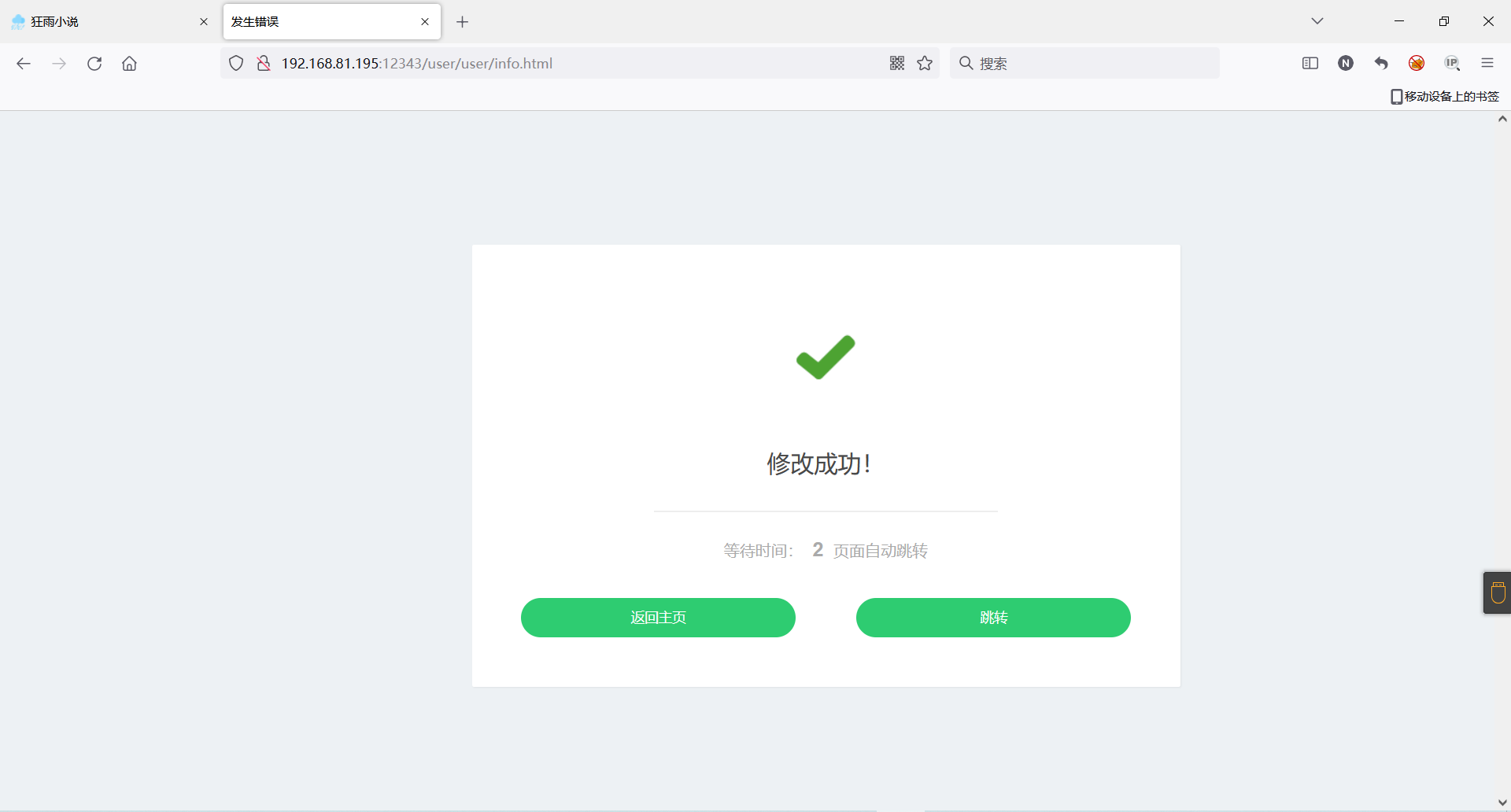Open the tracking protection shield icon
Image resolution: width=1511 pixels, height=812 pixels.
tap(236, 64)
